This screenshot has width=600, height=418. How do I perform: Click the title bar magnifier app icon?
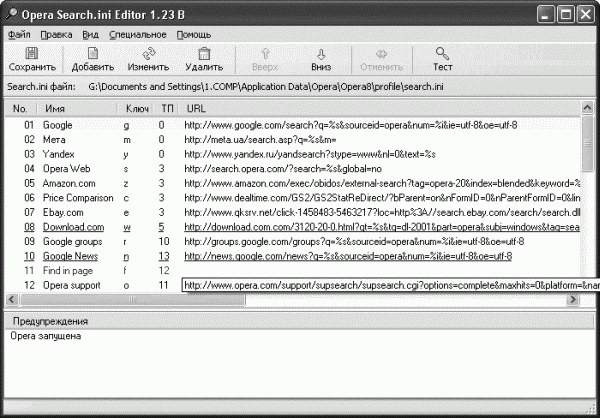pos(11,15)
